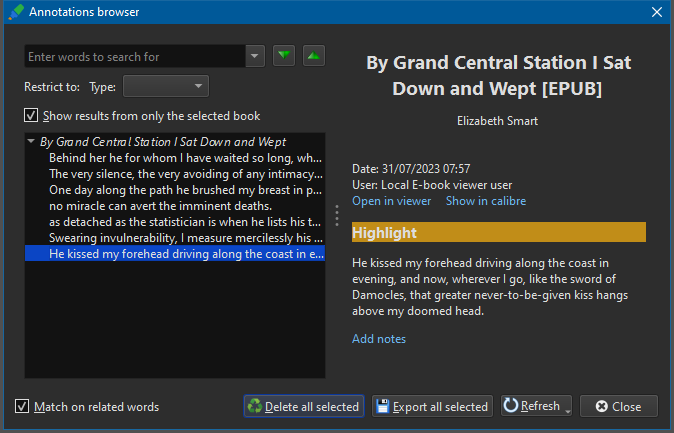Viewport: 674px width, 433px height.
Task: Collapse the By Grand Central Station tree node
Action: coord(32,142)
